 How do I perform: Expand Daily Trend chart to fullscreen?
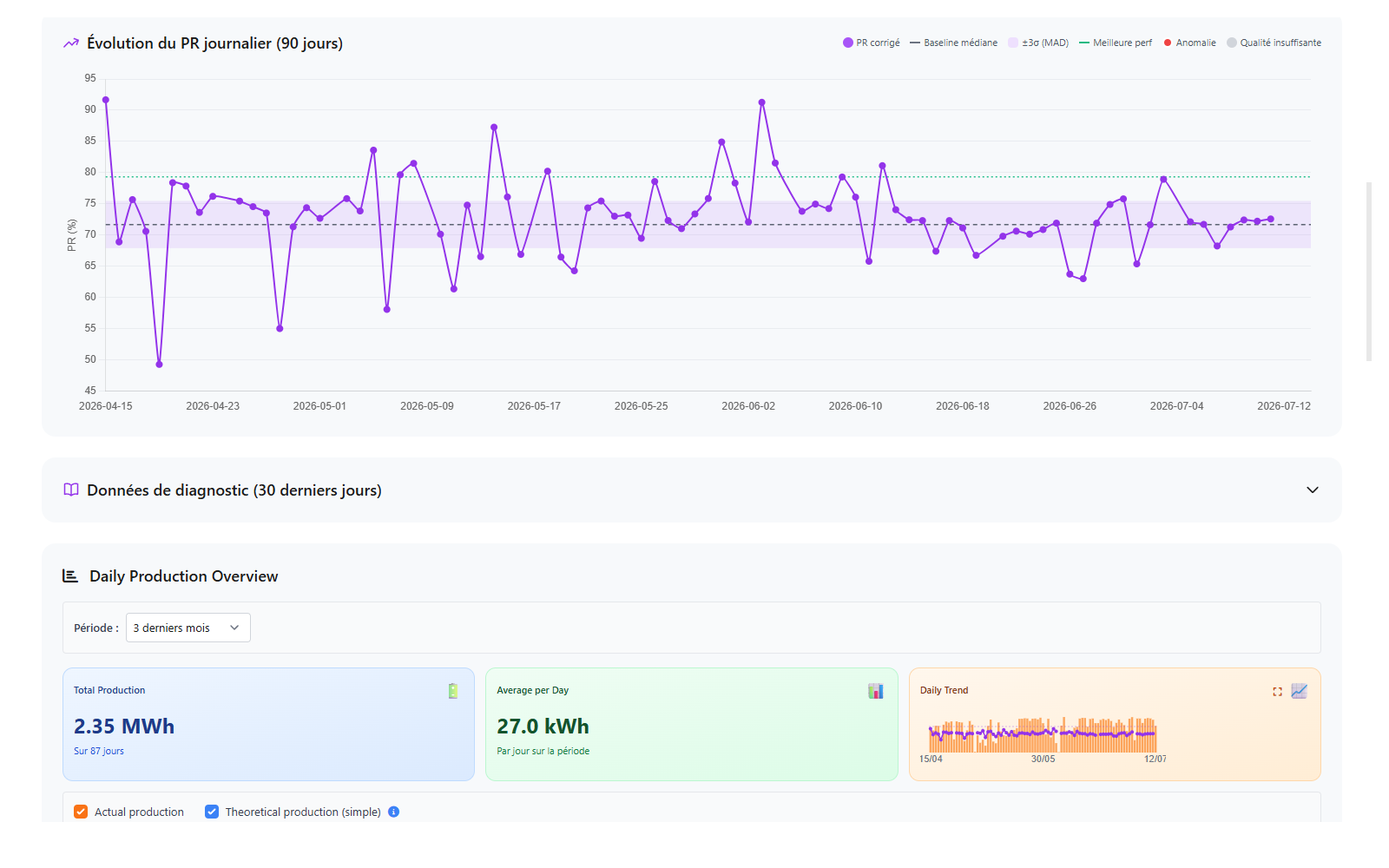pyautogui.click(x=1277, y=692)
